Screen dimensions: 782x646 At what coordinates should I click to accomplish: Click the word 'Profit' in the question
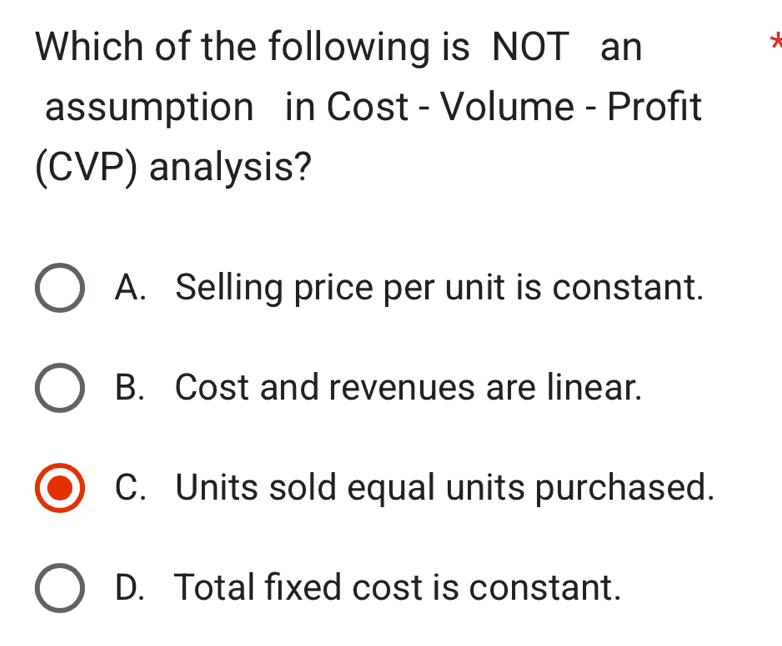click(x=654, y=107)
